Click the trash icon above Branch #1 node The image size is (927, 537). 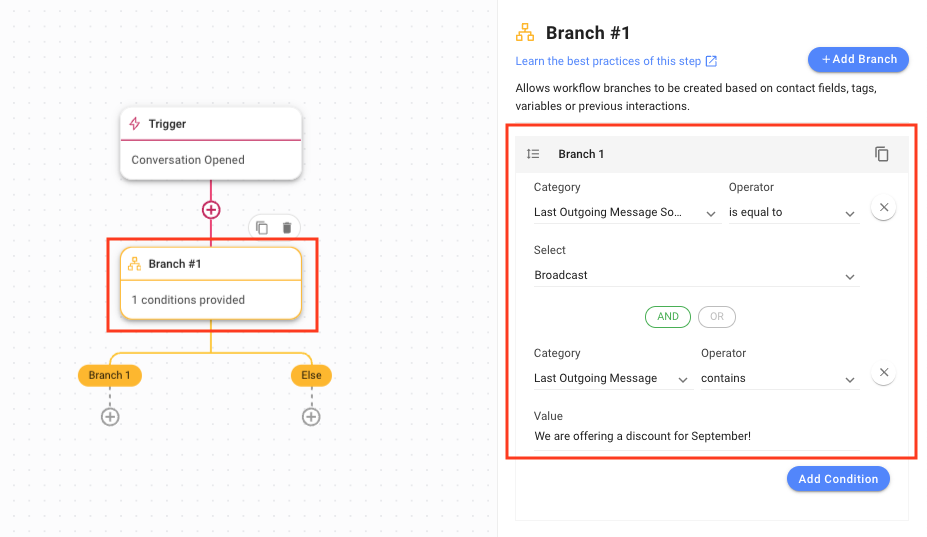(287, 228)
